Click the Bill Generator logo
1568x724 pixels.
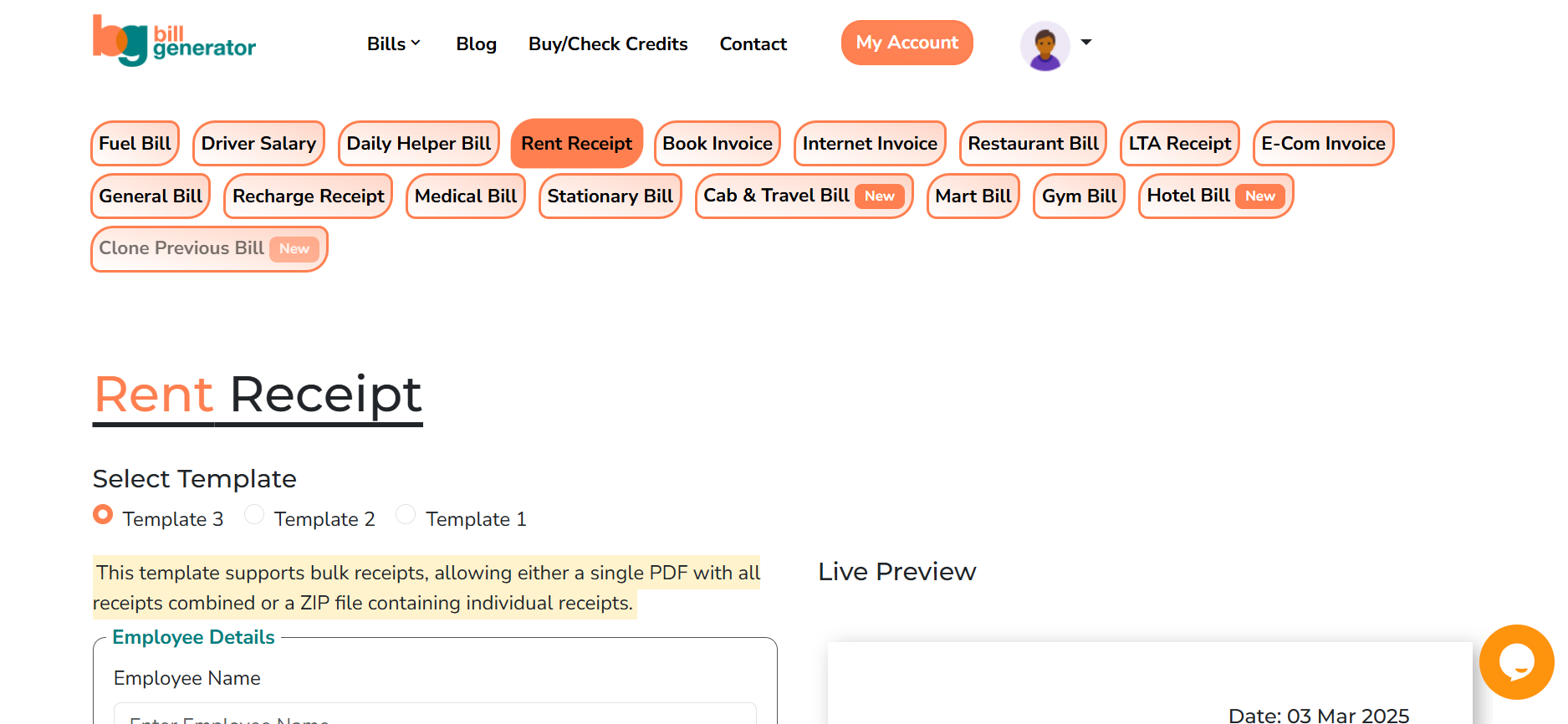tap(174, 41)
